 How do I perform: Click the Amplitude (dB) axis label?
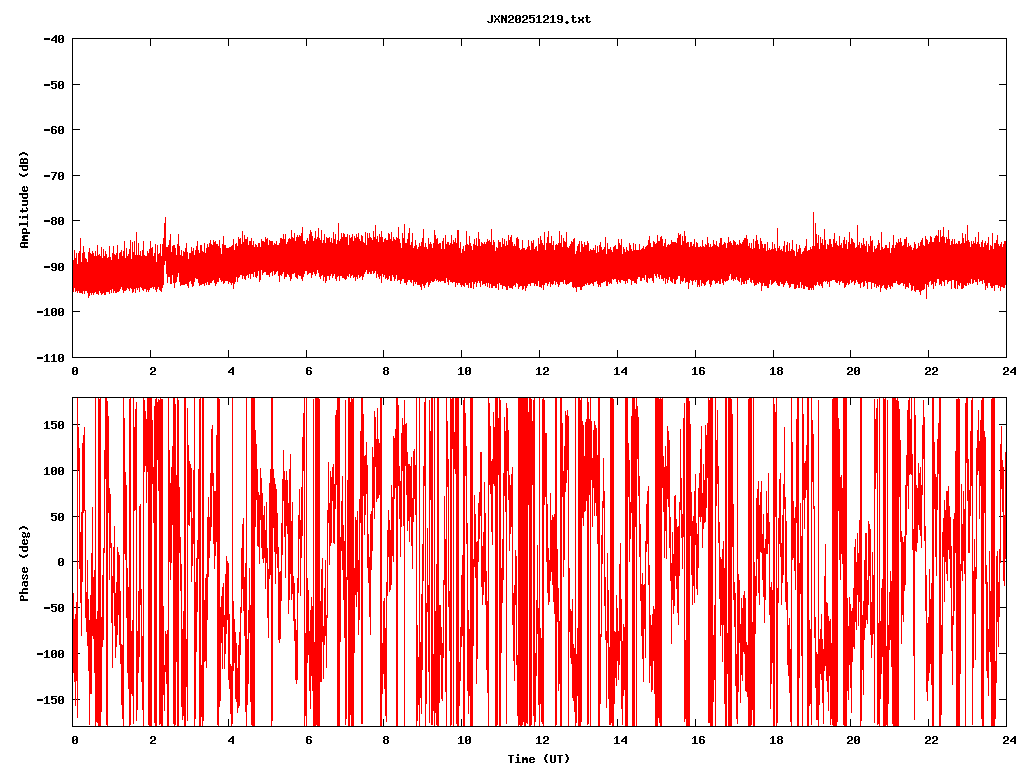[24, 200]
